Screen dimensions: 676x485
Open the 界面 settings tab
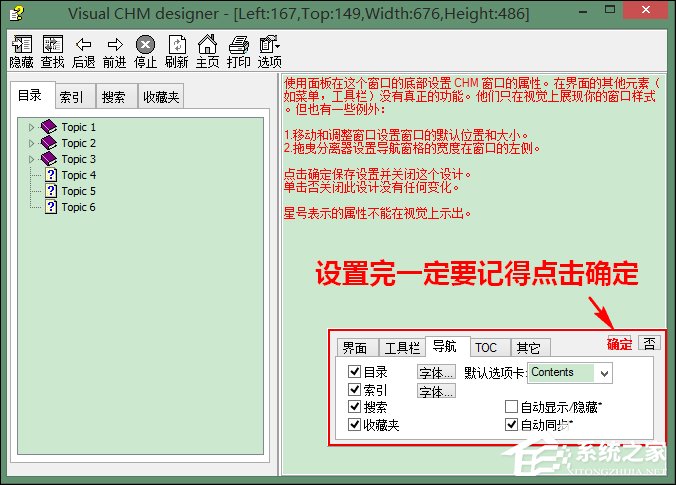(358, 347)
